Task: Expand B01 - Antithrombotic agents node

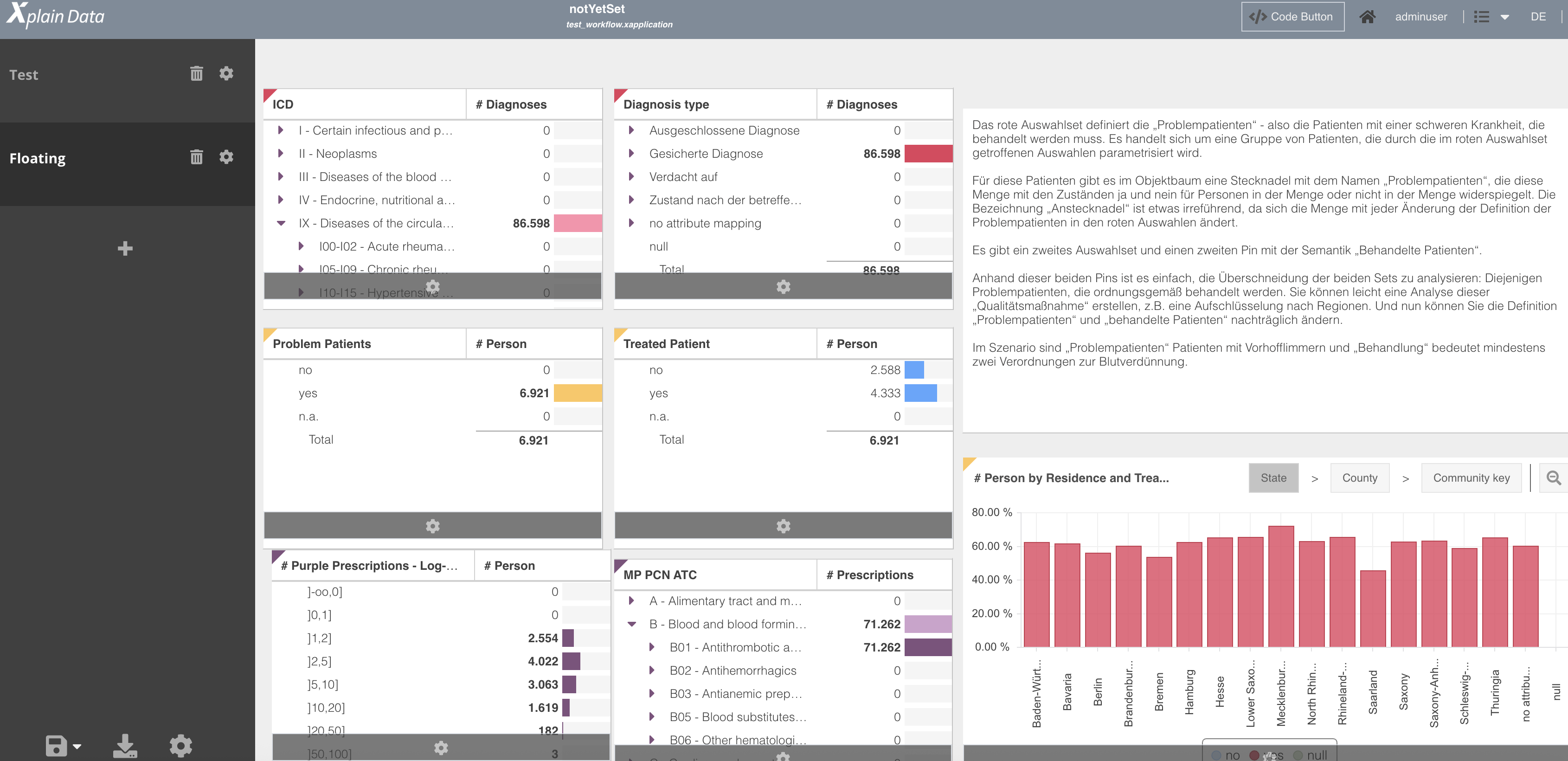Action: click(x=652, y=647)
